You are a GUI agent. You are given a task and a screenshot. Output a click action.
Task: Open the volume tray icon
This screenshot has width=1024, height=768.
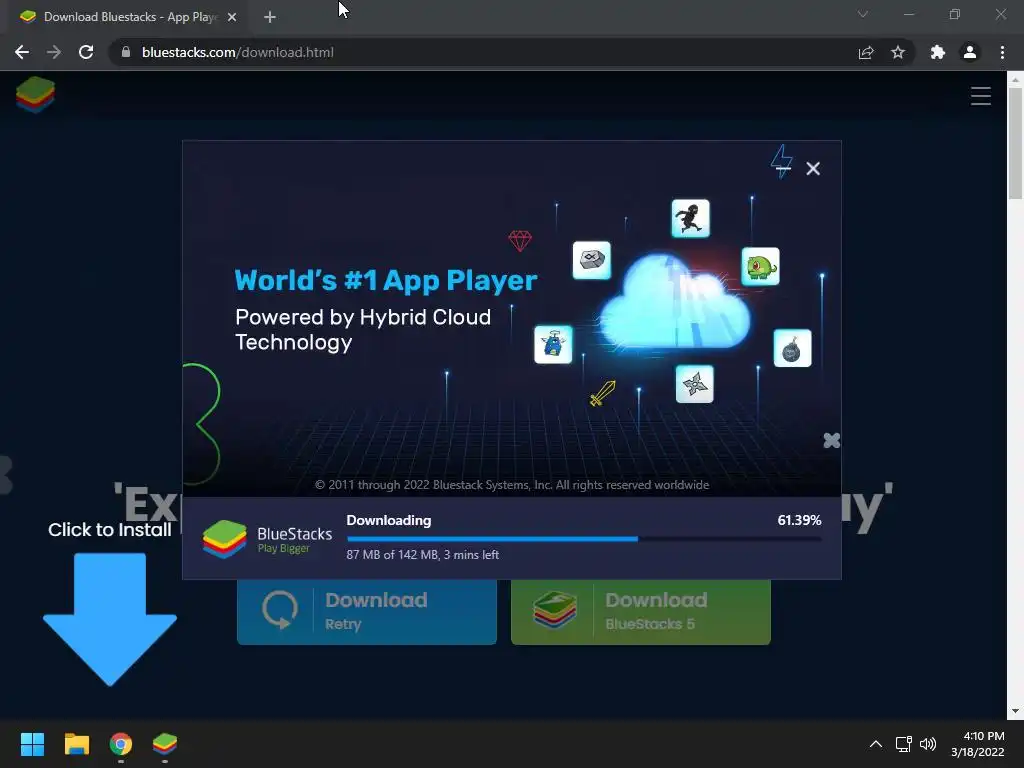pos(927,744)
